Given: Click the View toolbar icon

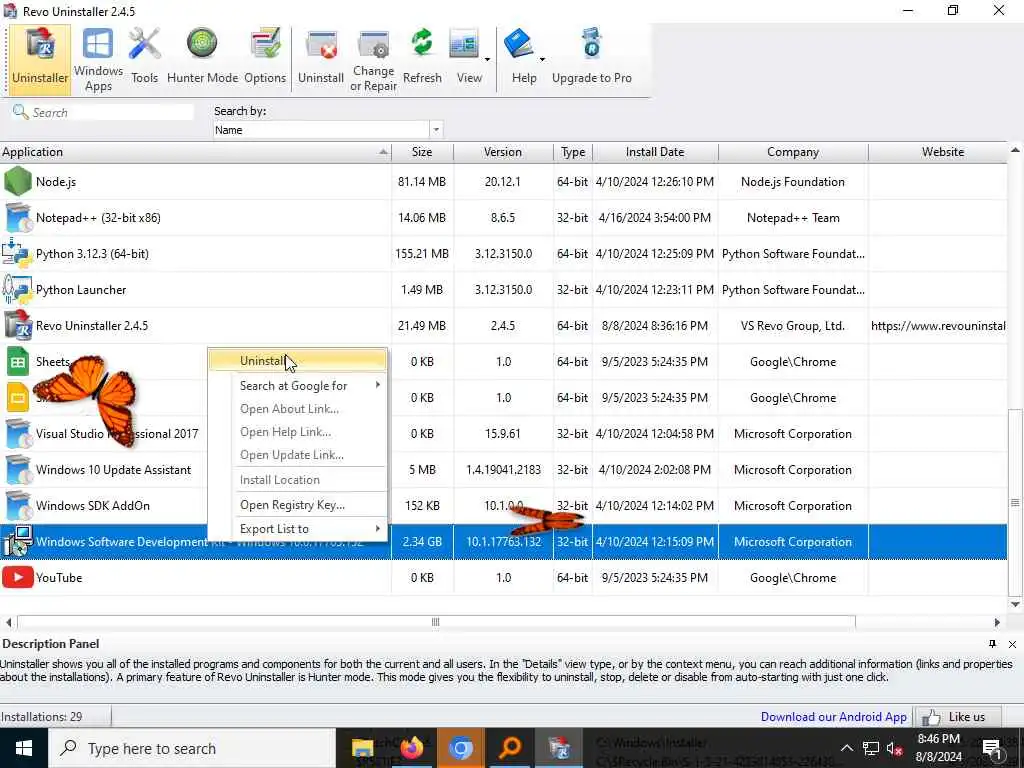Looking at the screenshot, I should point(465,57).
